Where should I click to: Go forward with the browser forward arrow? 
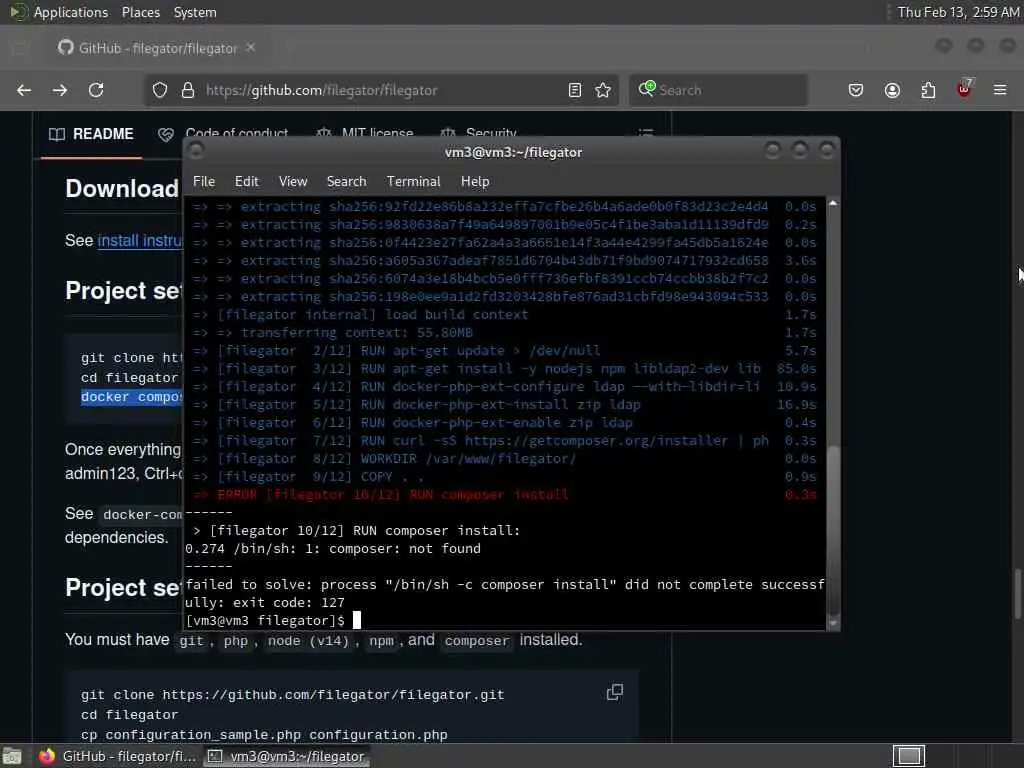click(x=60, y=90)
